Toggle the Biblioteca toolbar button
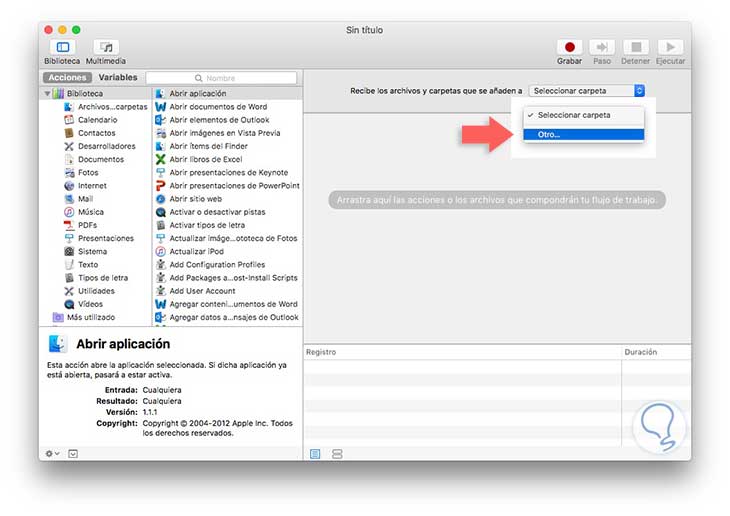730x516 pixels. coord(62,48)
